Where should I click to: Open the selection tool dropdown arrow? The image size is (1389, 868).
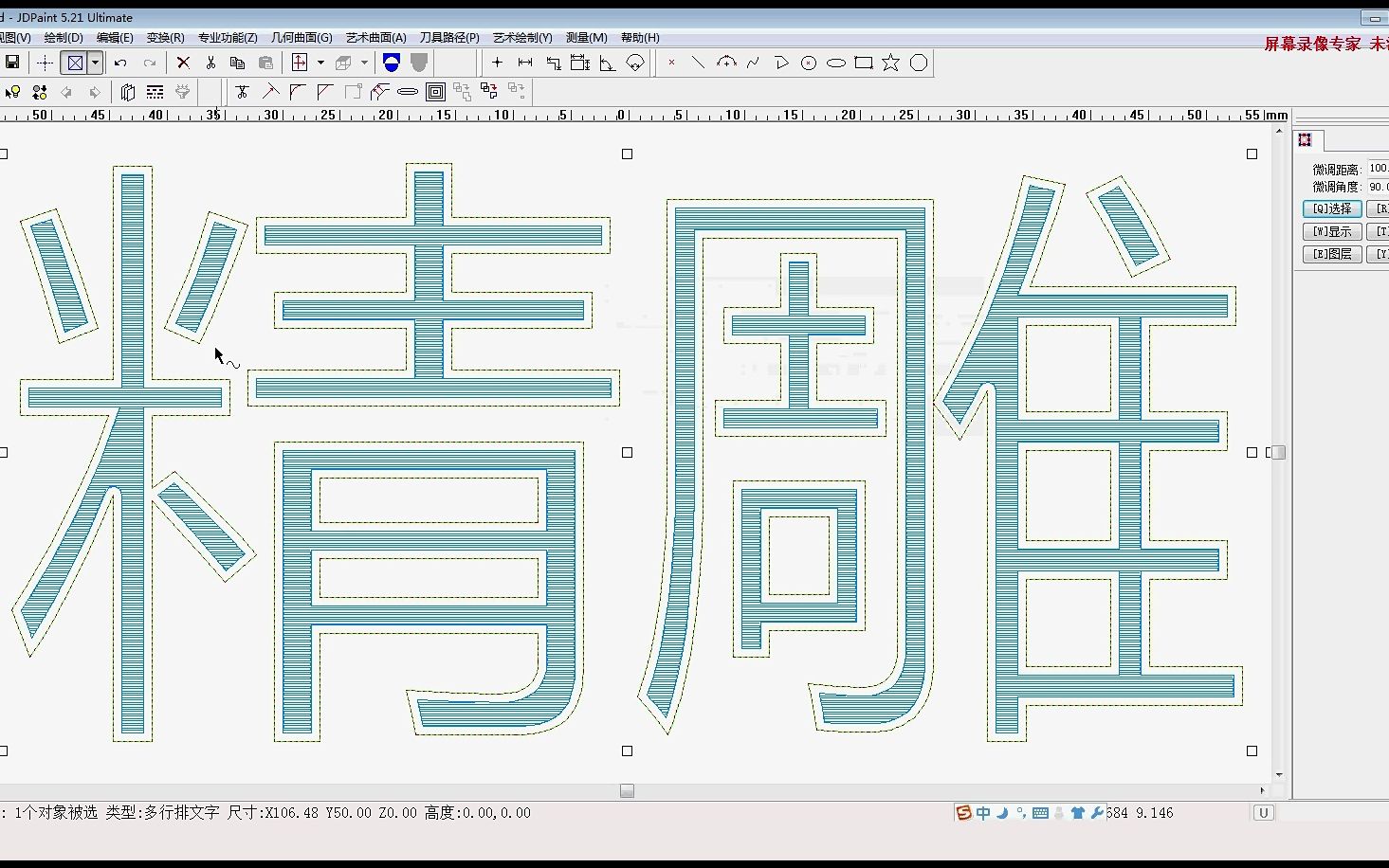93,63
